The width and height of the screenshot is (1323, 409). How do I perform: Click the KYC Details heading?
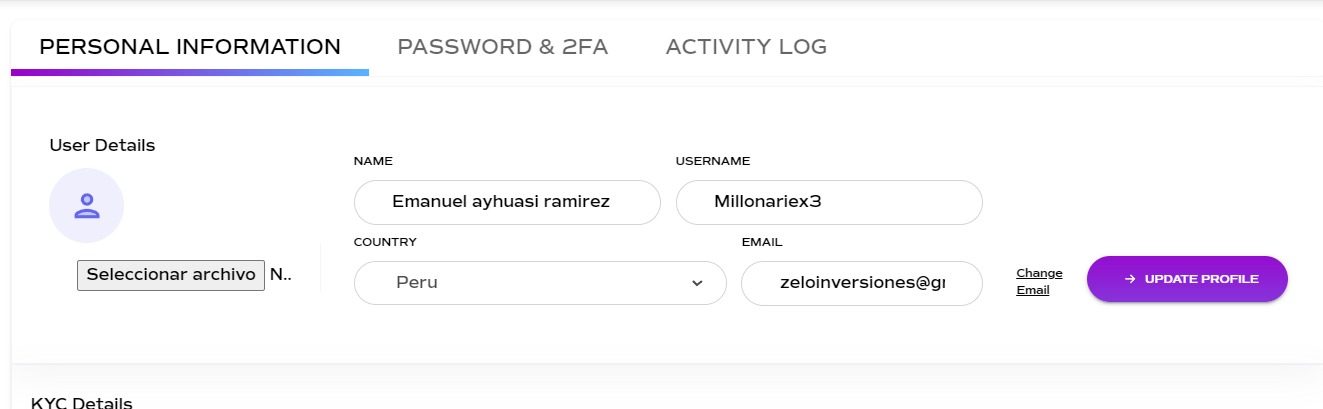tap(81, 402)
